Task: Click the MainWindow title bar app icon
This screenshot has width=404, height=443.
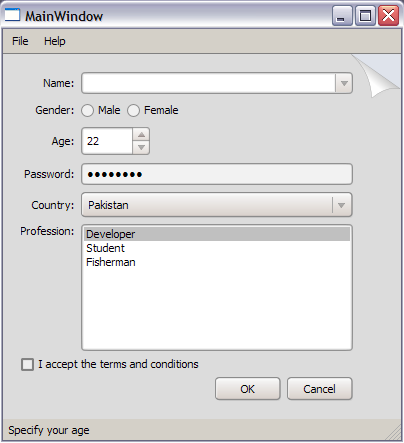Action: (x=12, y=15)
